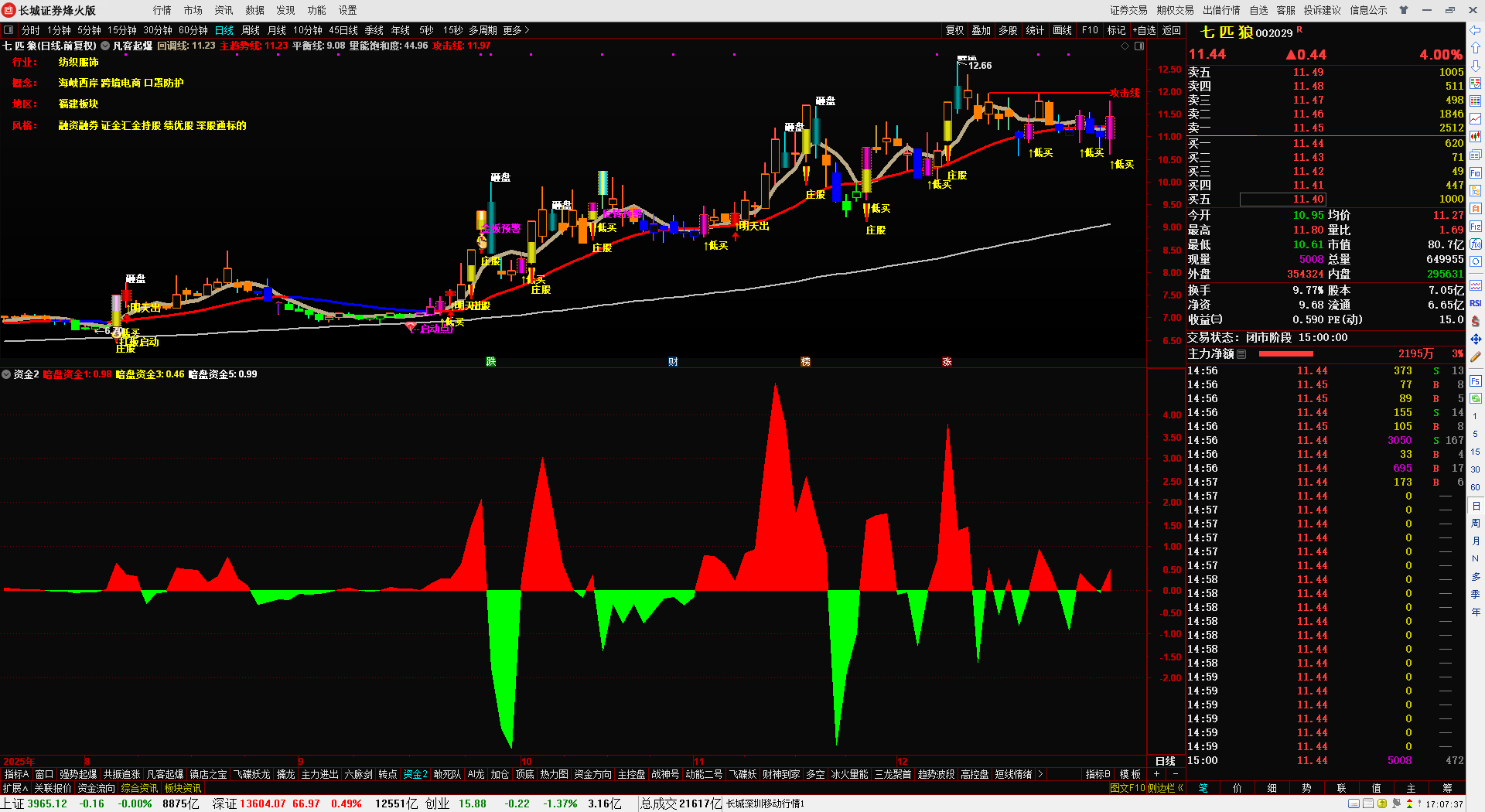Open the f(x) formula manager icon
This screenshot has height=812, width=1485.
pyautogui.click(x=1476, y=244)
